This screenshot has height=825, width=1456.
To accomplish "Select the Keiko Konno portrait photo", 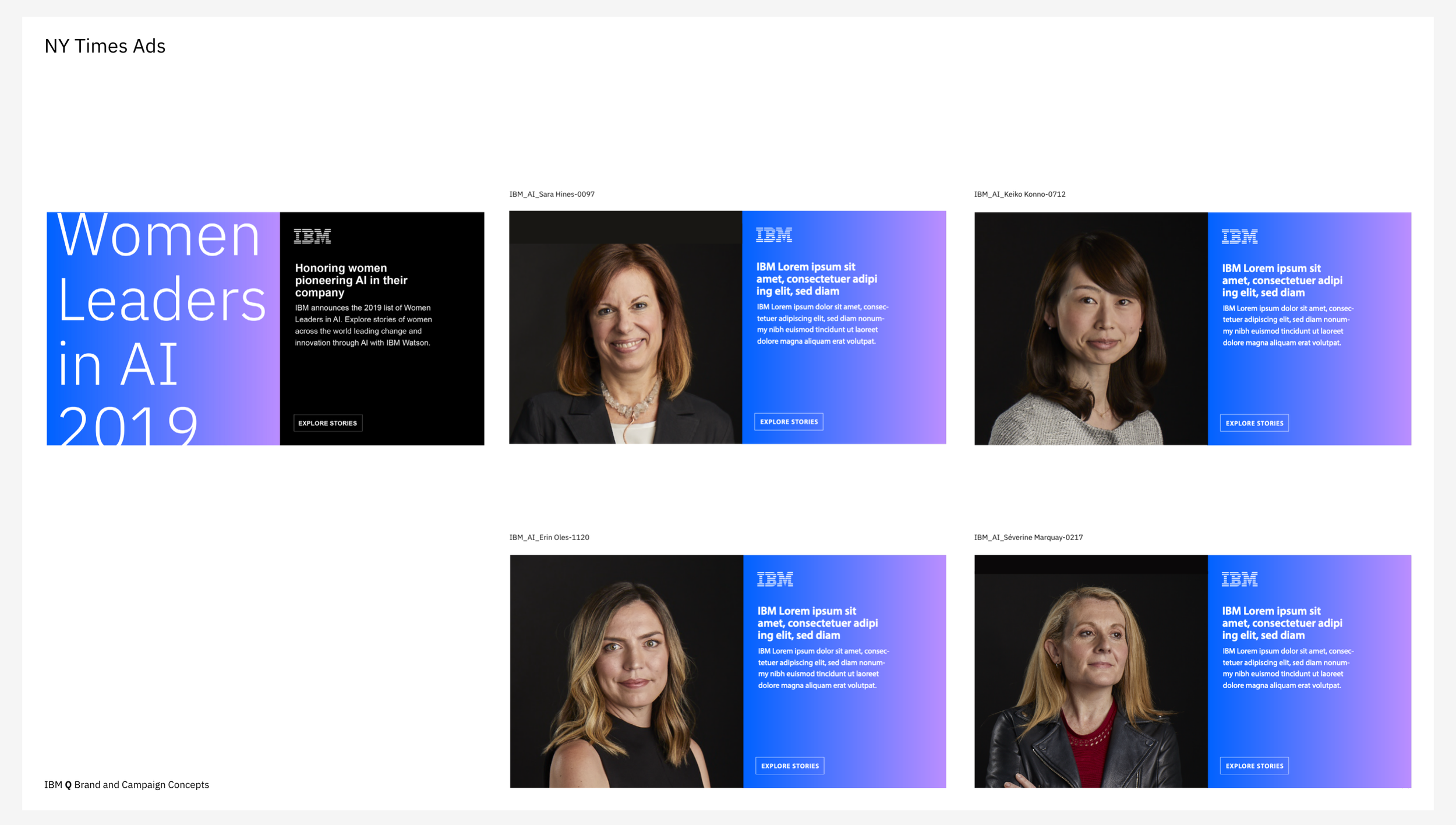I will [1091, 329].
